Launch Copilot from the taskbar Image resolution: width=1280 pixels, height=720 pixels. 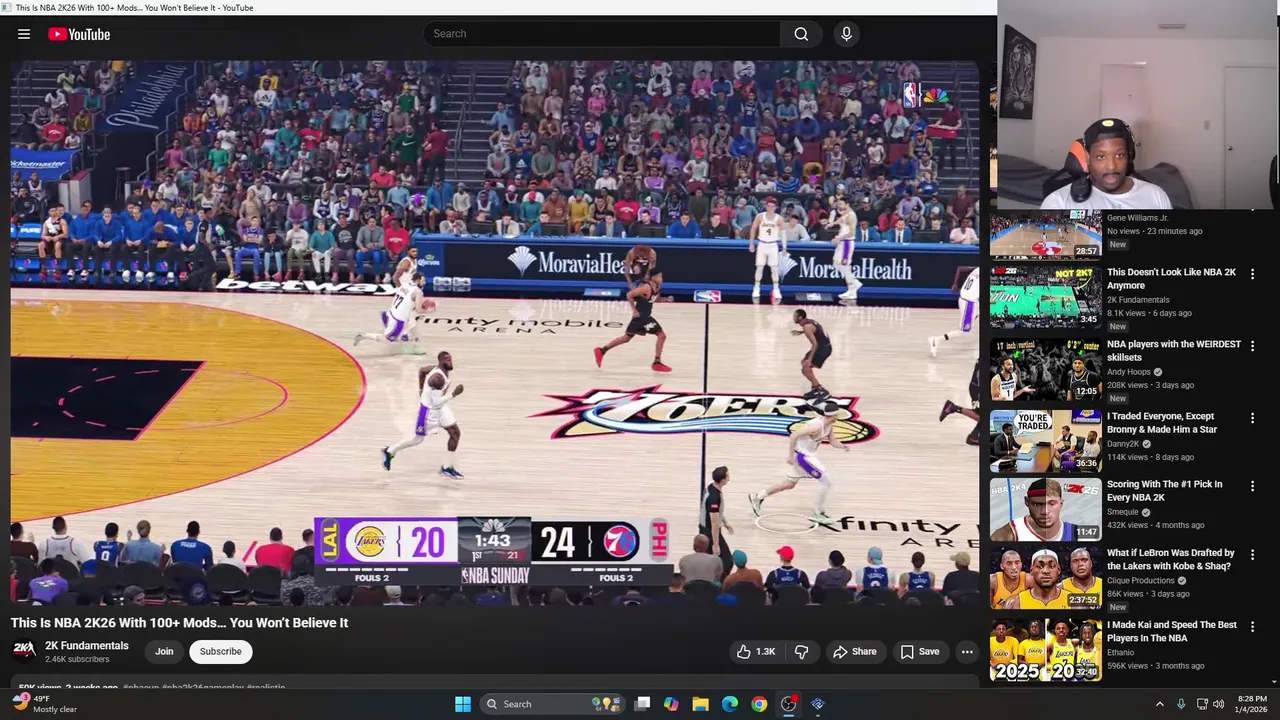(x=671, y=704)
